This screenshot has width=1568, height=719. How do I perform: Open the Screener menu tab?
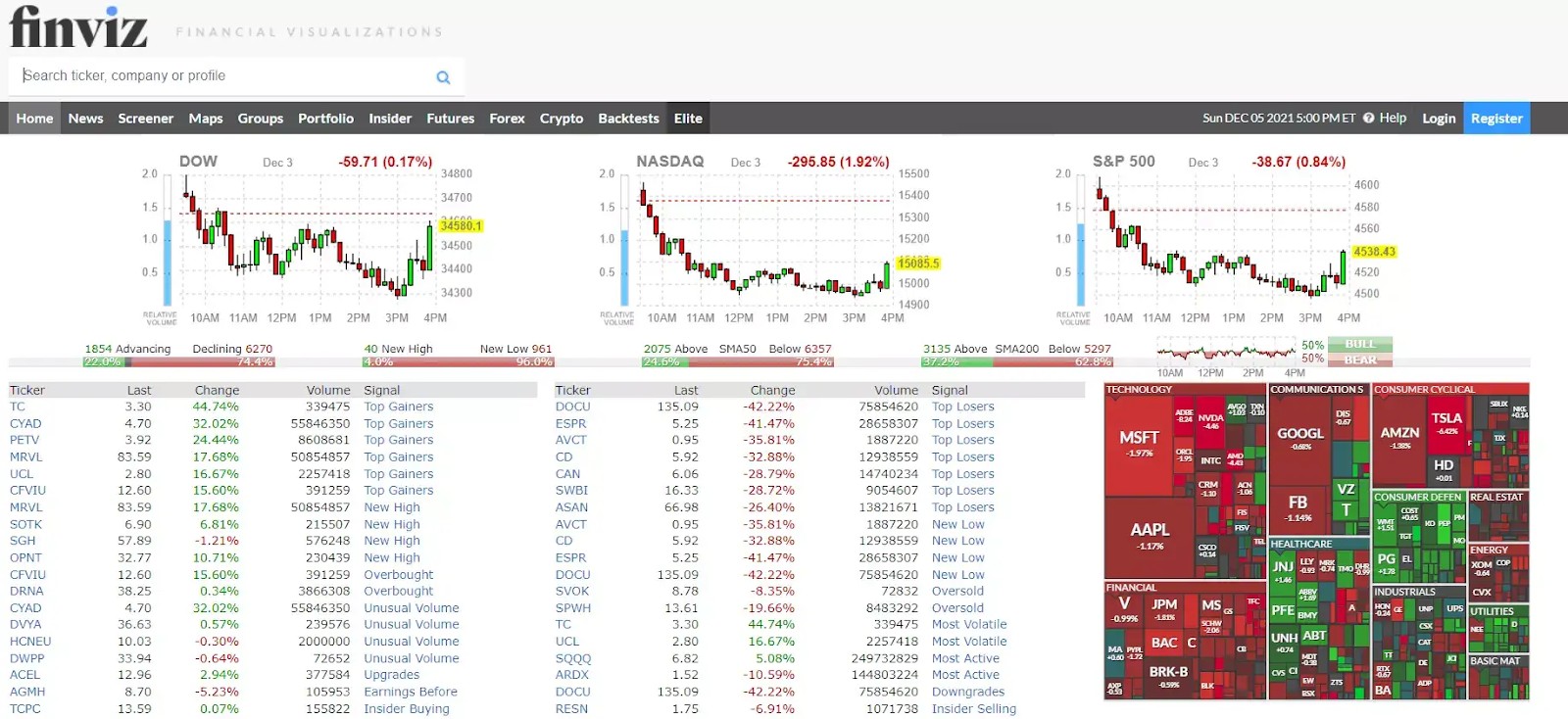tap(145, 119)
